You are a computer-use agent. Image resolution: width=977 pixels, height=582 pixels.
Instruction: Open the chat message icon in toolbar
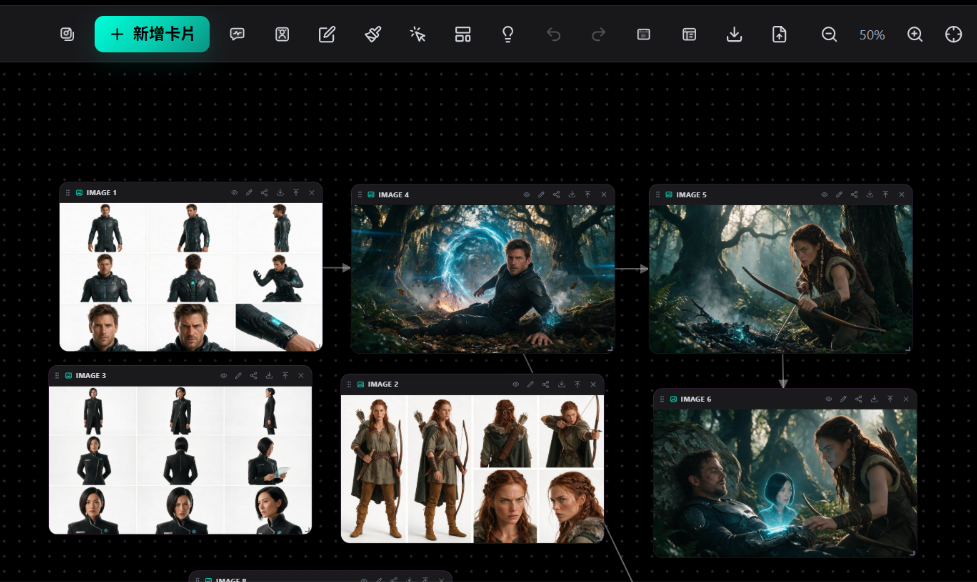(237, 34)
